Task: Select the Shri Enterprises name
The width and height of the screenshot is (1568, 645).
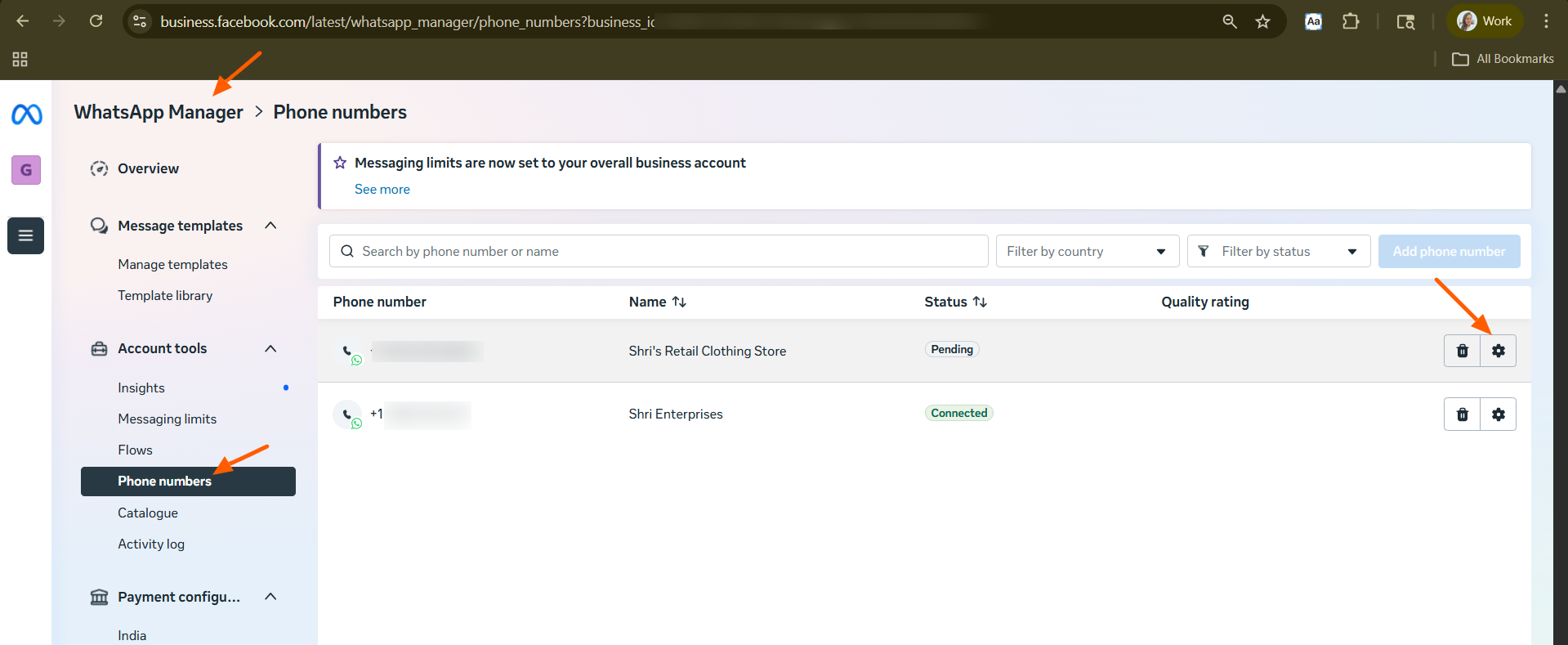Action: [676, 414]
